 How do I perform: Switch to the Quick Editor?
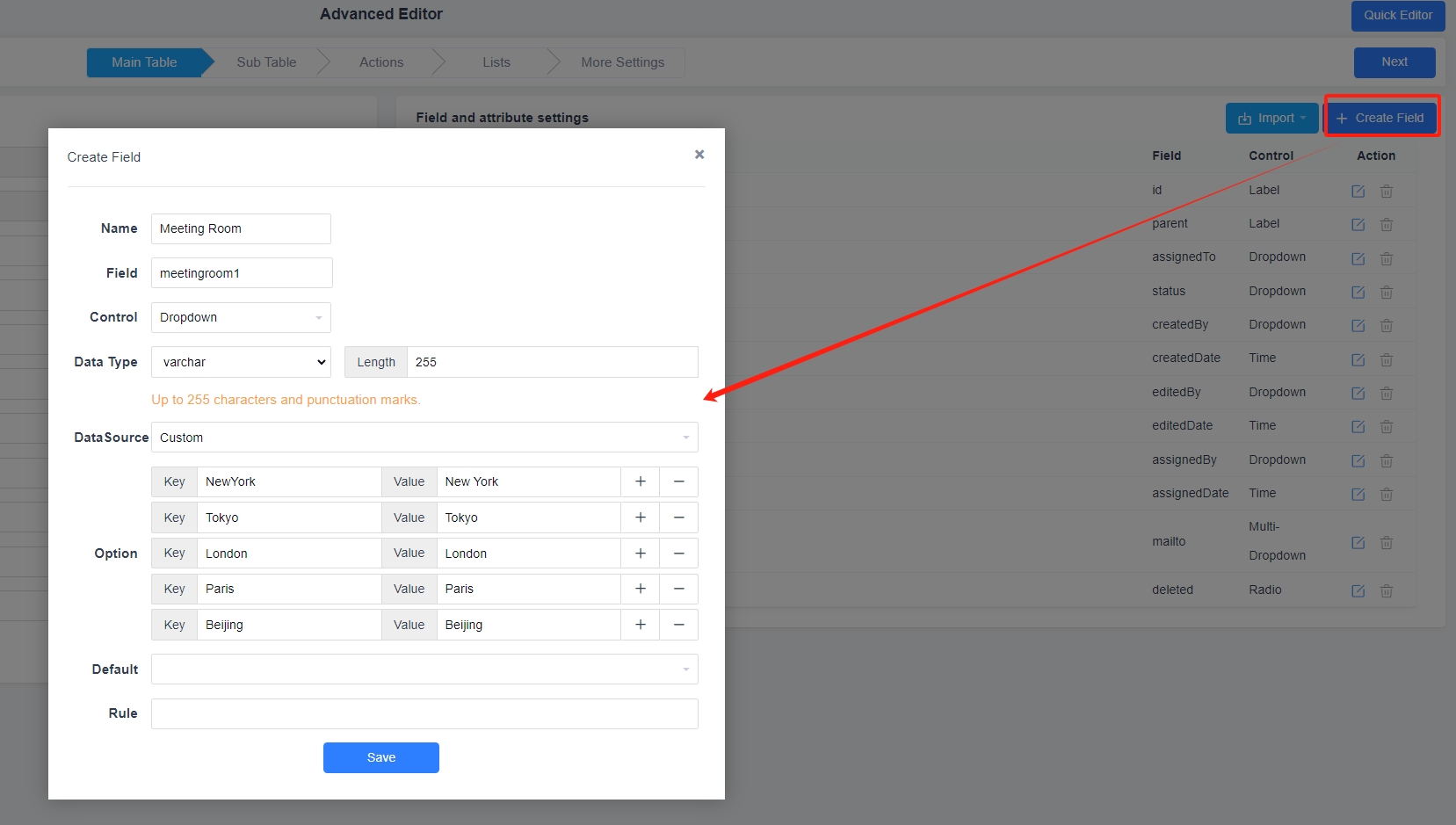pos(1397,16)
